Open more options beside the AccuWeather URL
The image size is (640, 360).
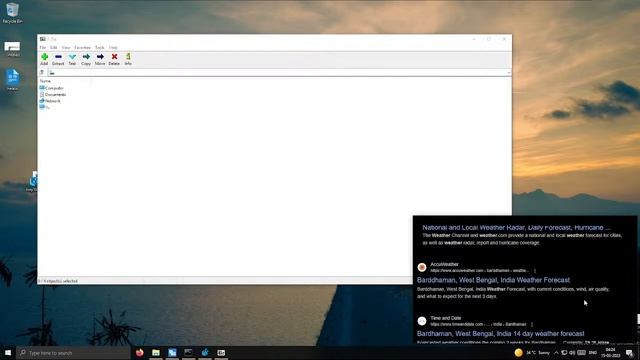535,271
